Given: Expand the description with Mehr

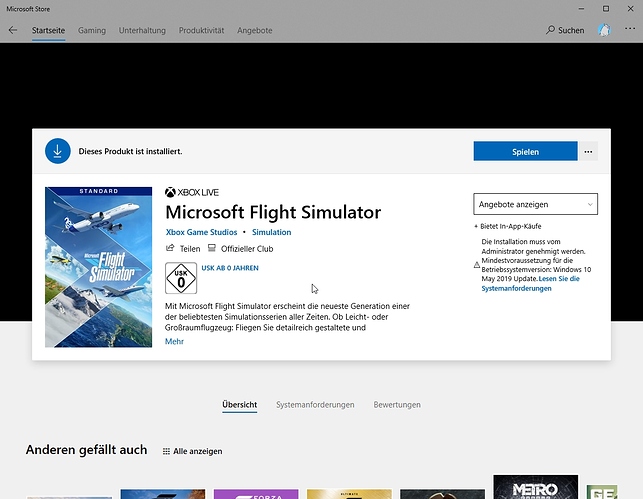Looking at the screenshot, I should point(174,342).
